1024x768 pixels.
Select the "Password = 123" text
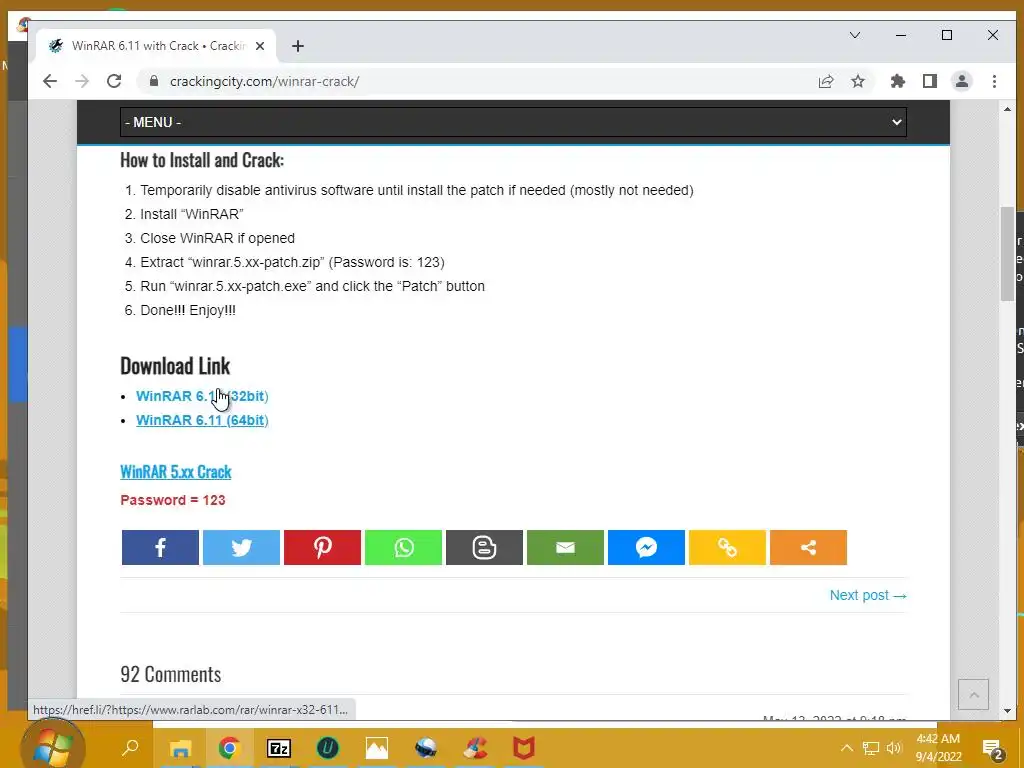(x=172, y=500)
